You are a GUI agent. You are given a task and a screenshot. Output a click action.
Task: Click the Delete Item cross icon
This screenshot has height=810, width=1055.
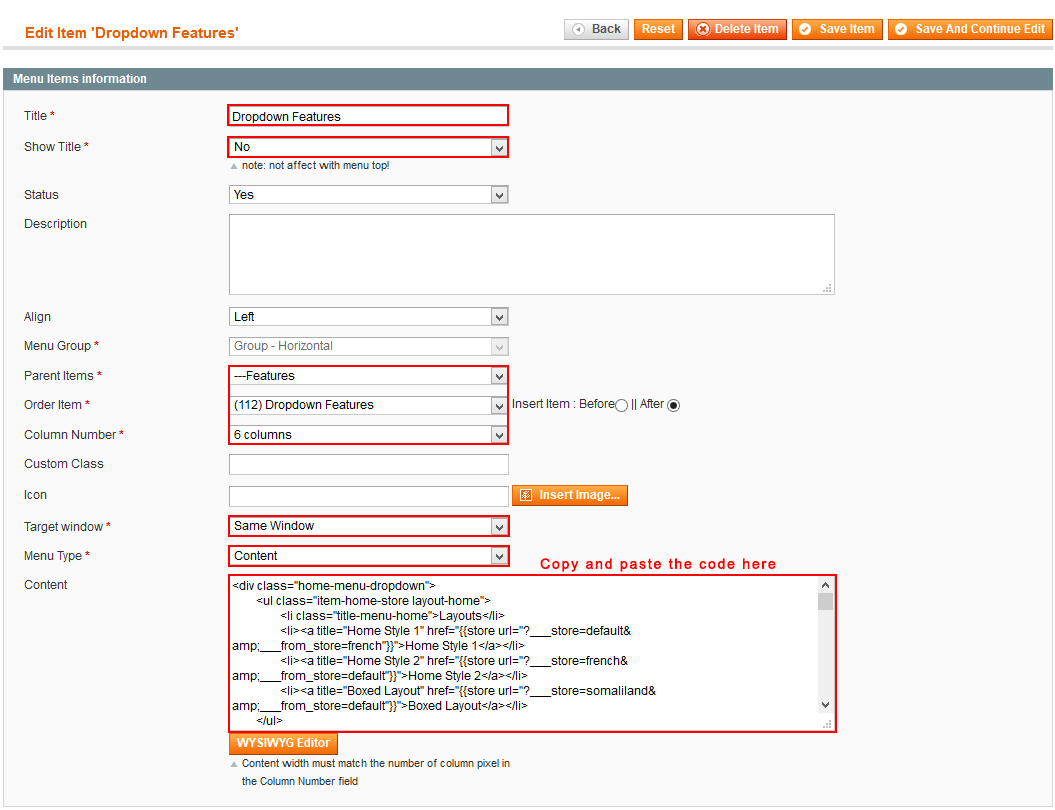(702, 29)
